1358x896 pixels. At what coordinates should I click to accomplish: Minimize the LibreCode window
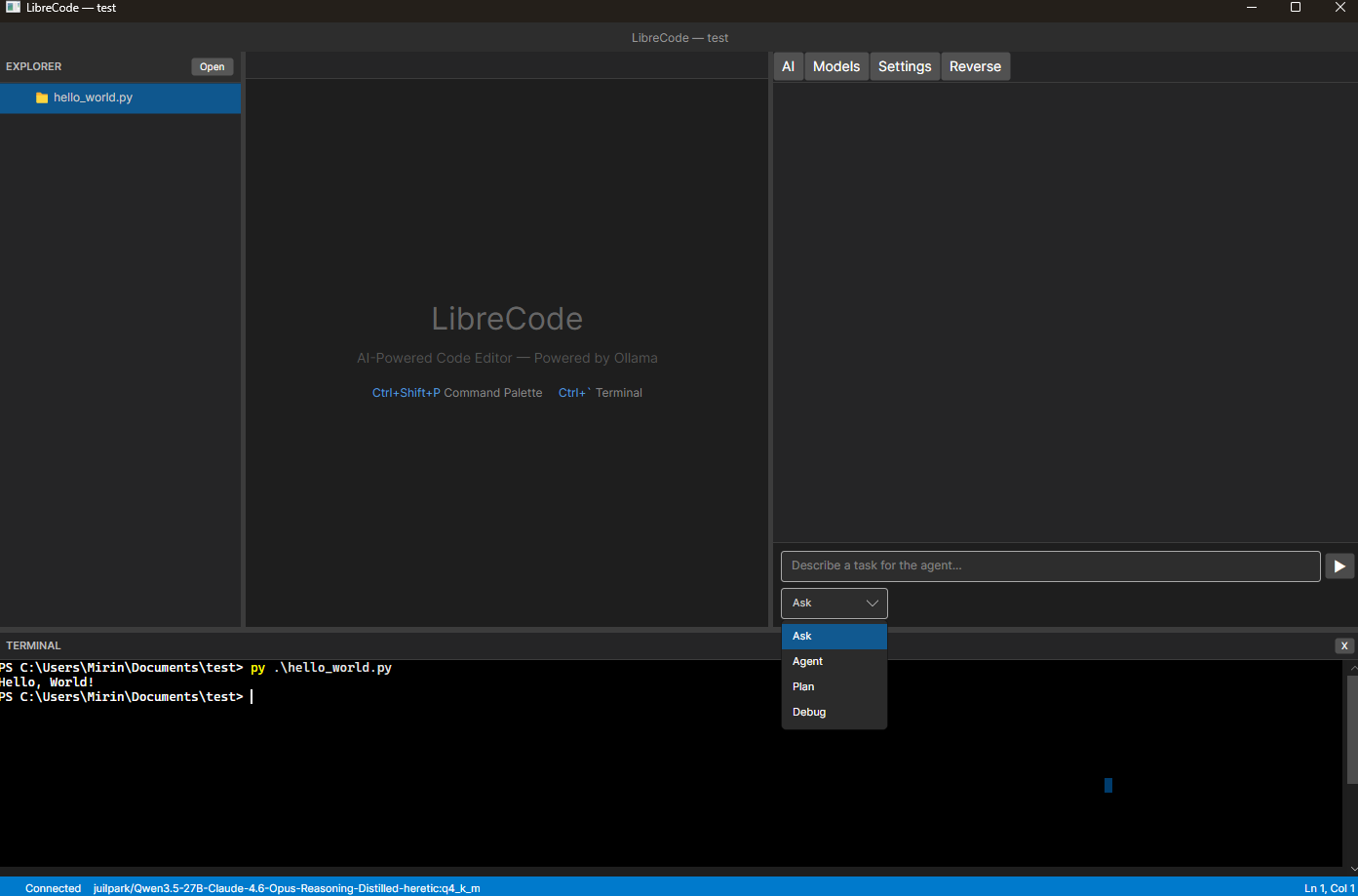(1252, 7)
